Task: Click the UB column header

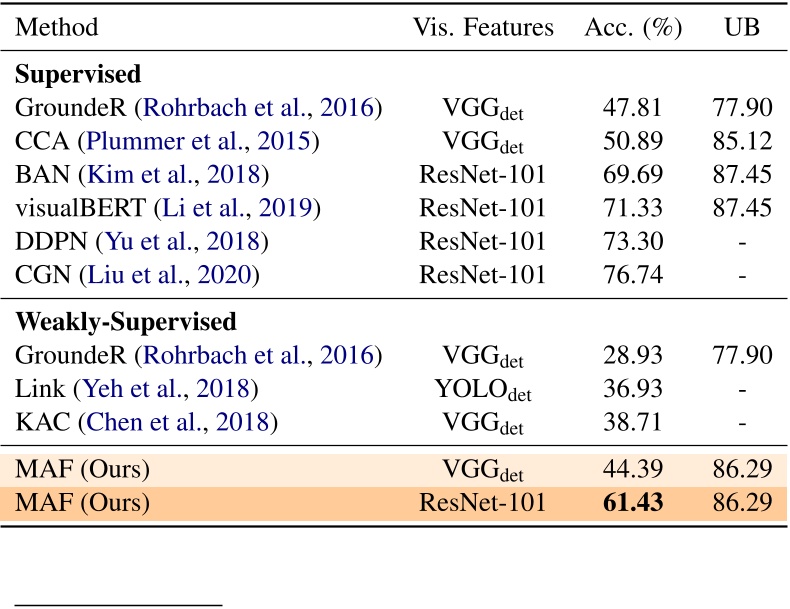Action: tap(741, 27)
